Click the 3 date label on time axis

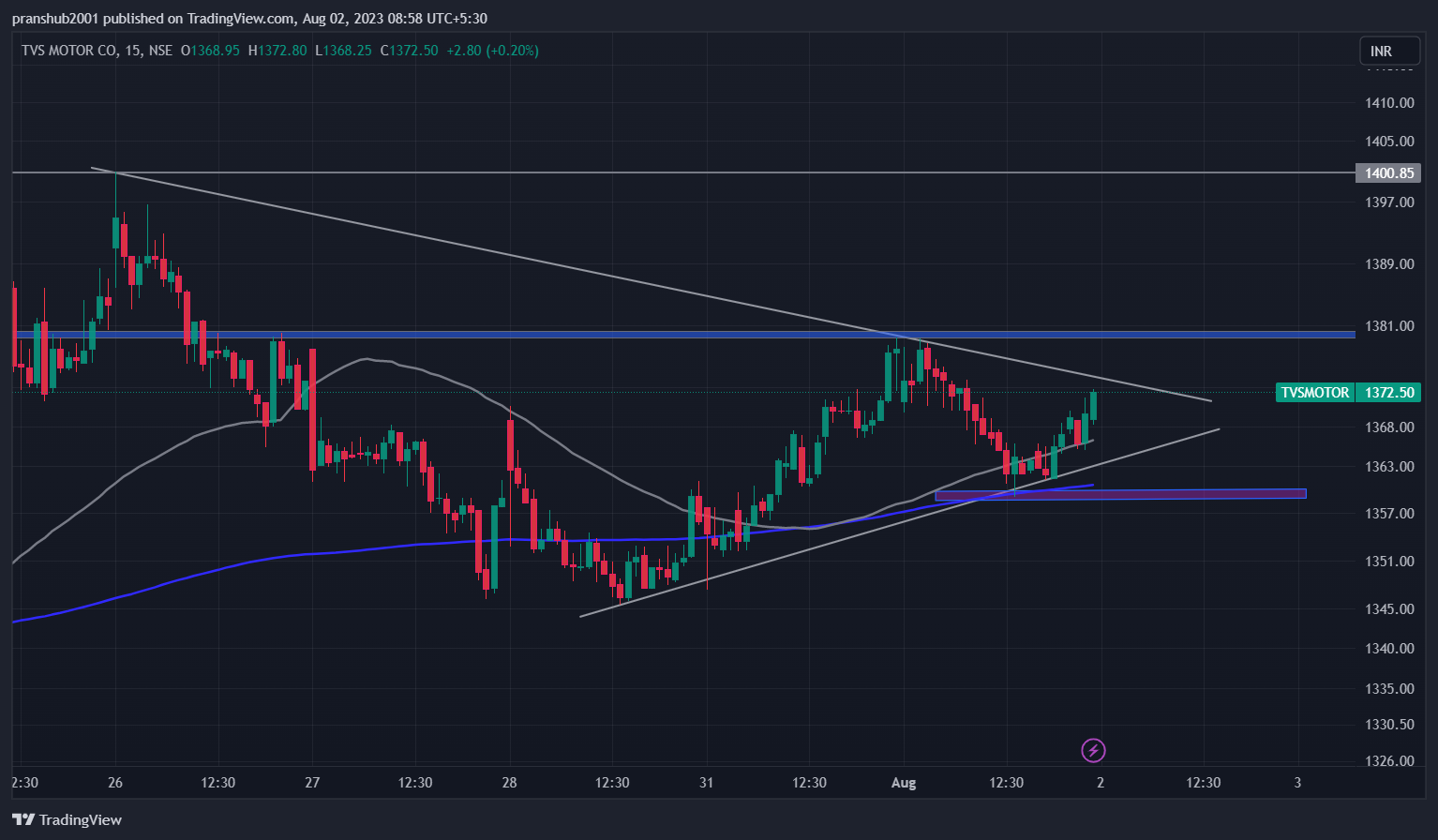coord(1297,783)
